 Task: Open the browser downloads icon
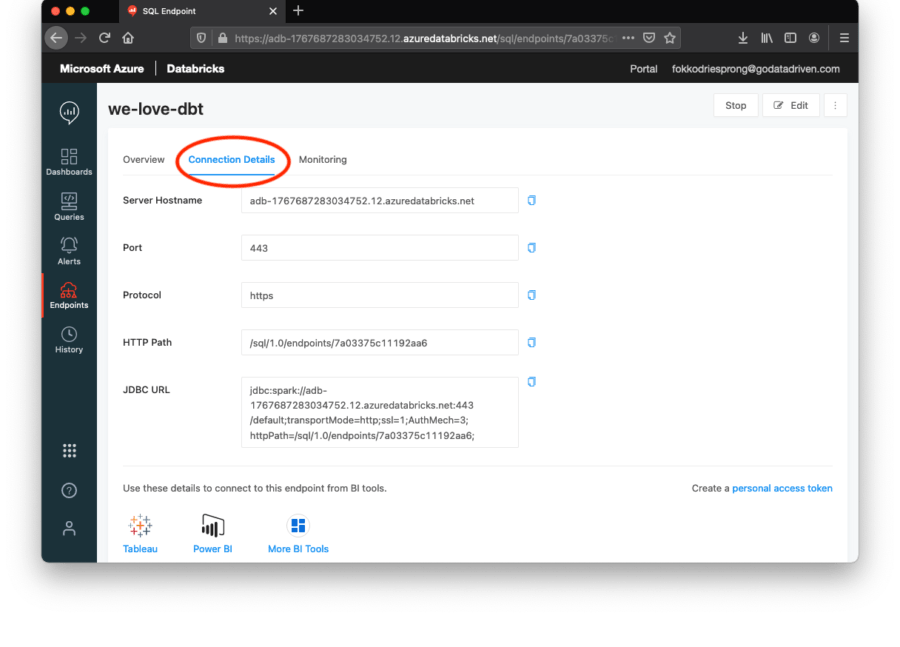[x=743, y=38]
